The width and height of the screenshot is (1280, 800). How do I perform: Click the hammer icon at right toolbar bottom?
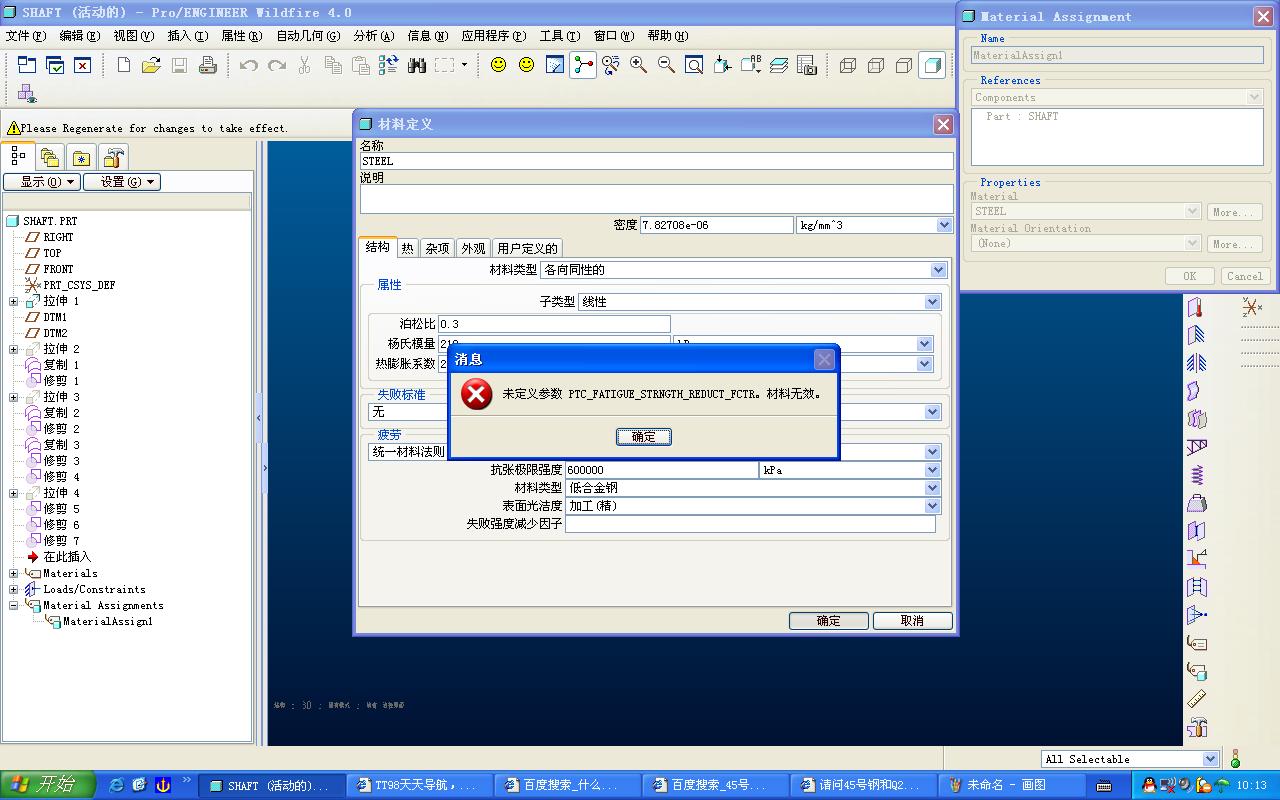pos(1196,727)
